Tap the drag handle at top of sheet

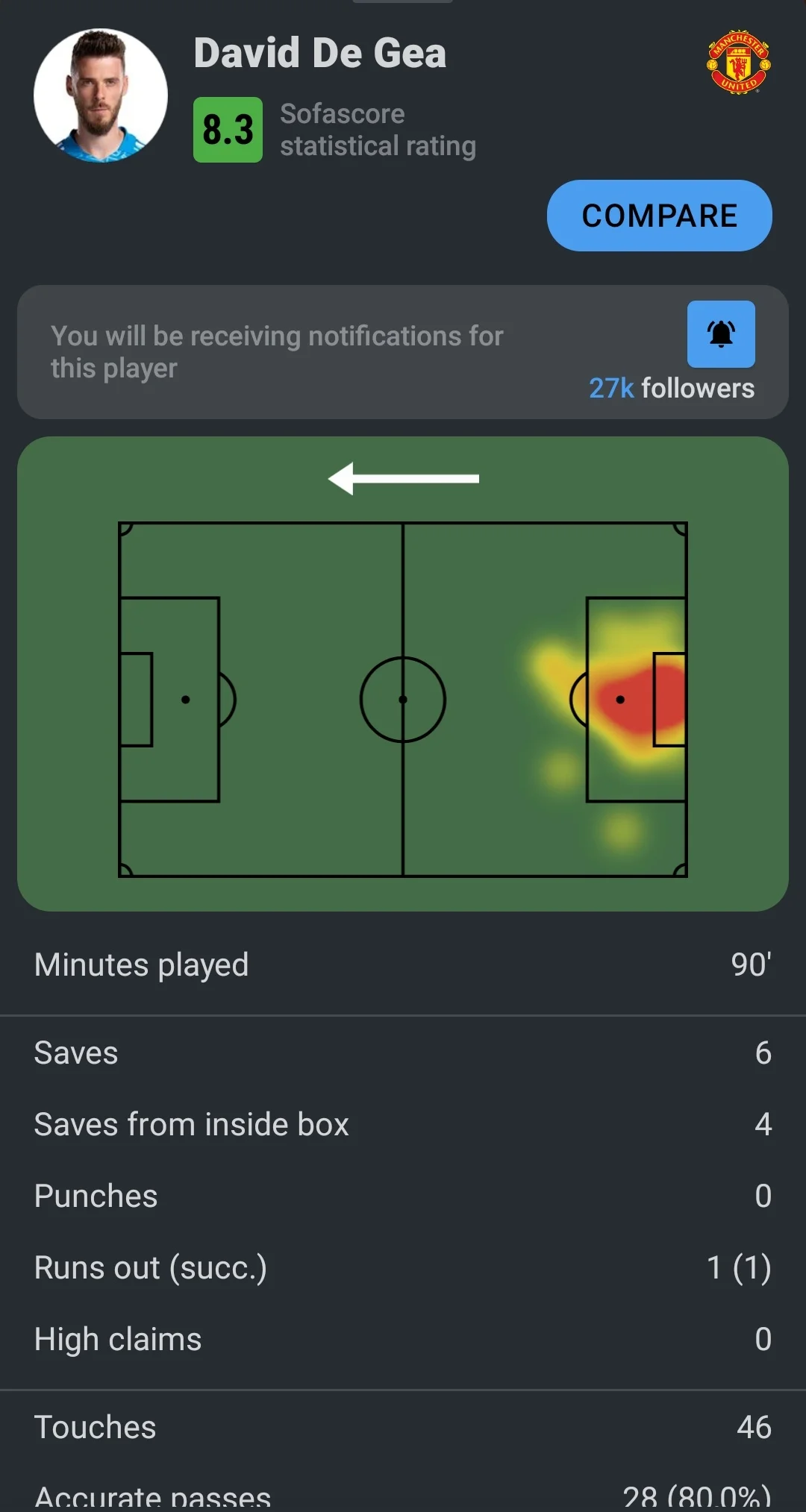coord(403,1)
